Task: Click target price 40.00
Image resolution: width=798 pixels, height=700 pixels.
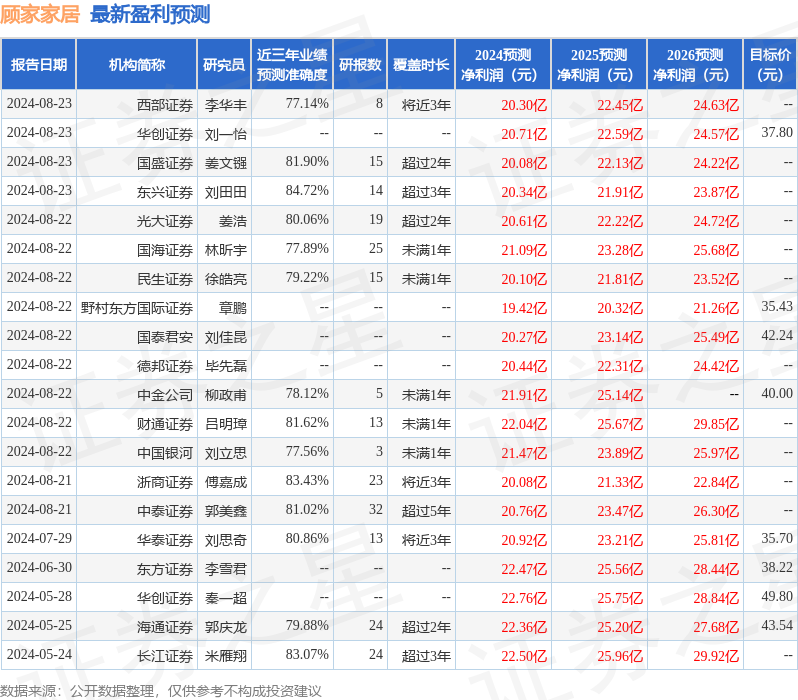Action: pyautogui.click(x=777, y=394)
